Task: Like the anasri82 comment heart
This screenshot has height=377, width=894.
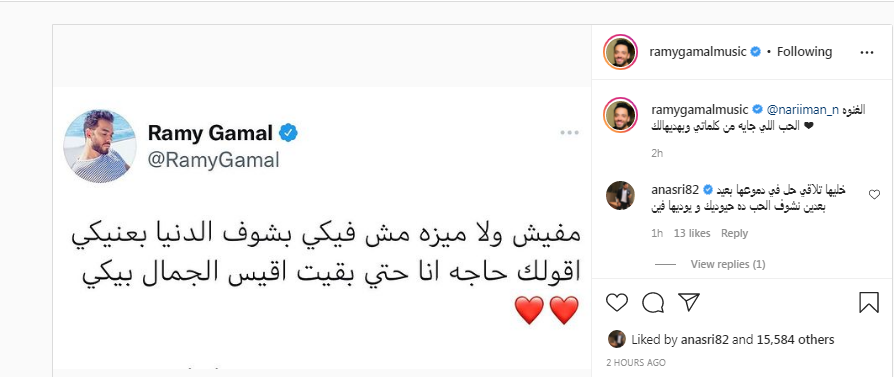Action: [873, 194]
